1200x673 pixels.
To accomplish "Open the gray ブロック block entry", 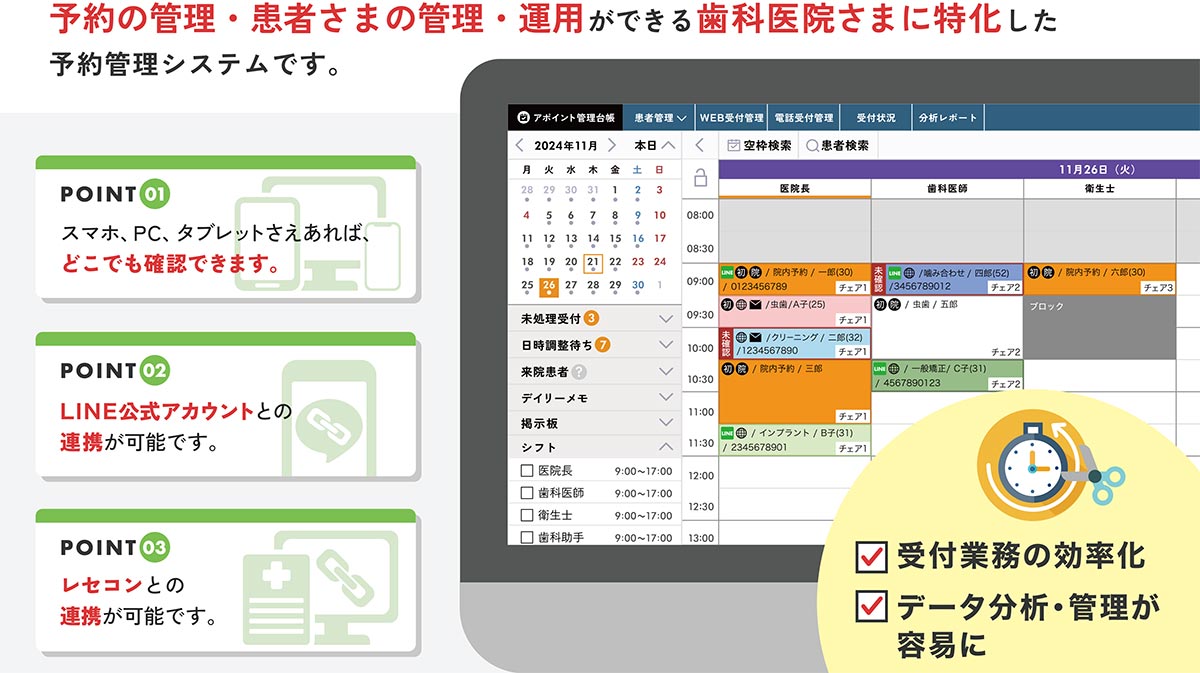I will click(1100, 327).
